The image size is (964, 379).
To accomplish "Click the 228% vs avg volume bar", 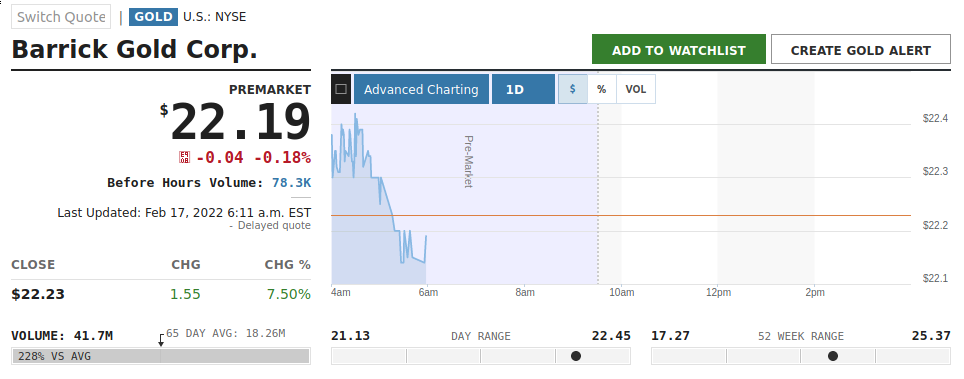I will (160, 356).
